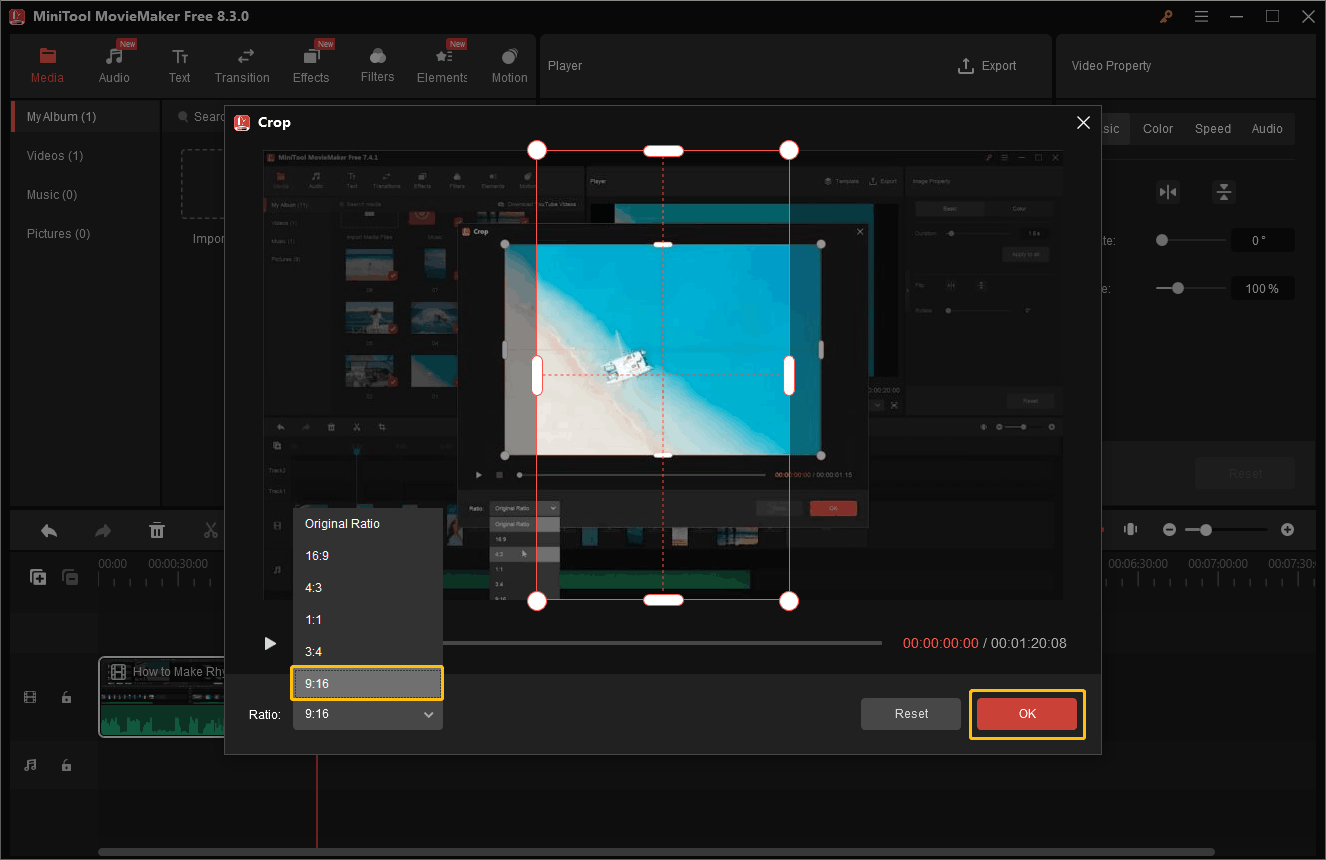Click top-right crop corner handle
Image resolution: width=1326 pixels, height=860 pixels.
point(789,150)
